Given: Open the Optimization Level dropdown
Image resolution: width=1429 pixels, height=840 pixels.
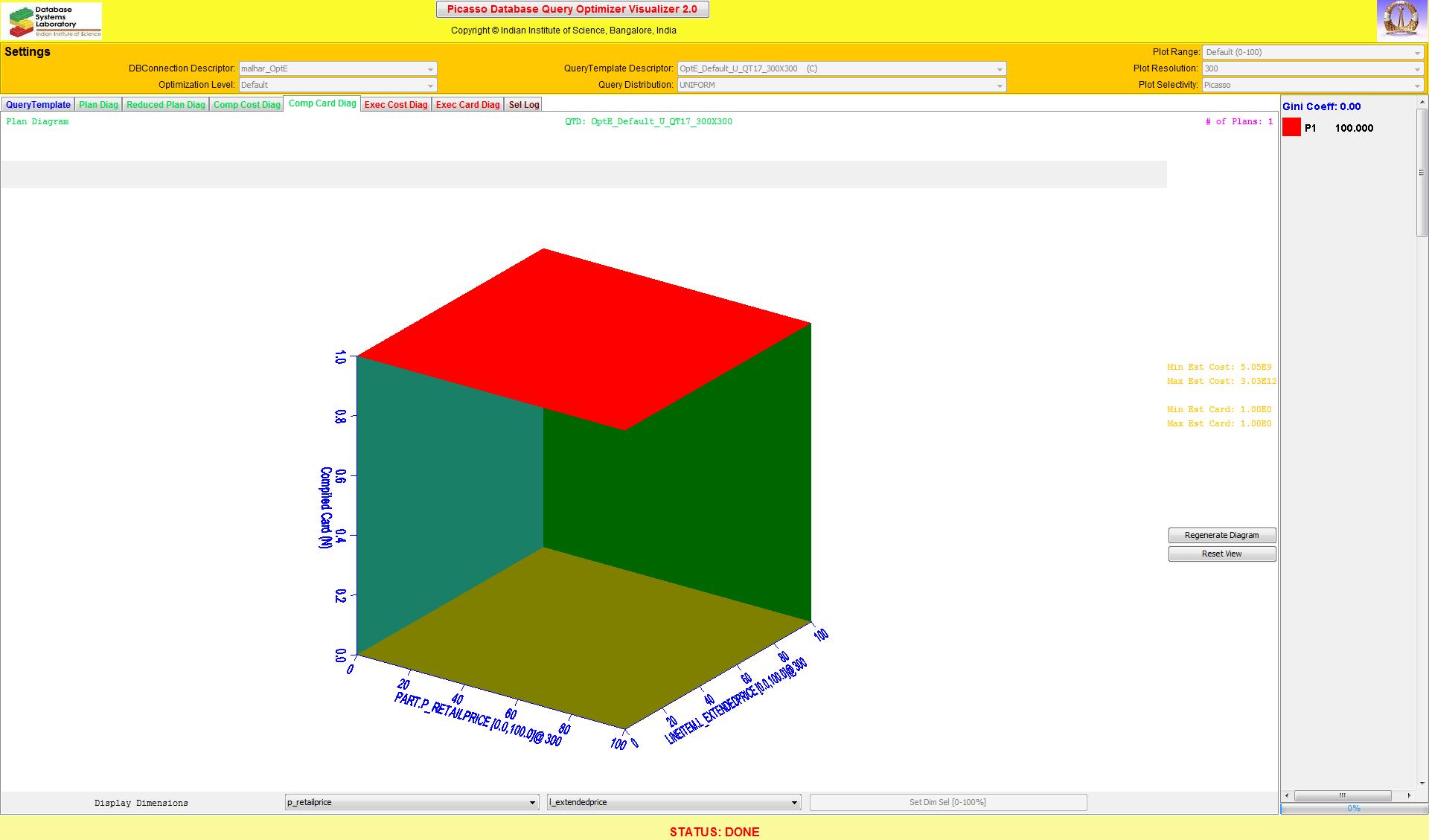Looking at the screenshot, I should (337, 85).
